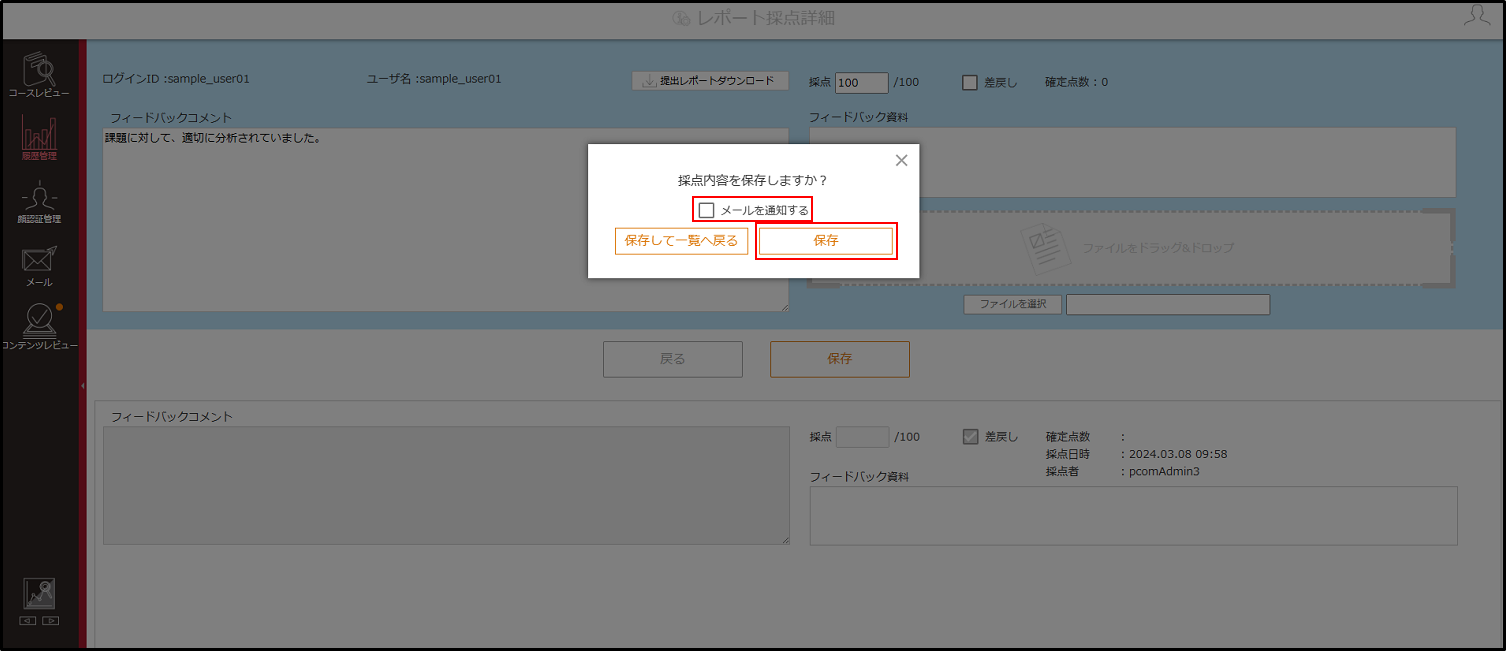Click the picture icon at sidebar bottom

pos(39,594)
